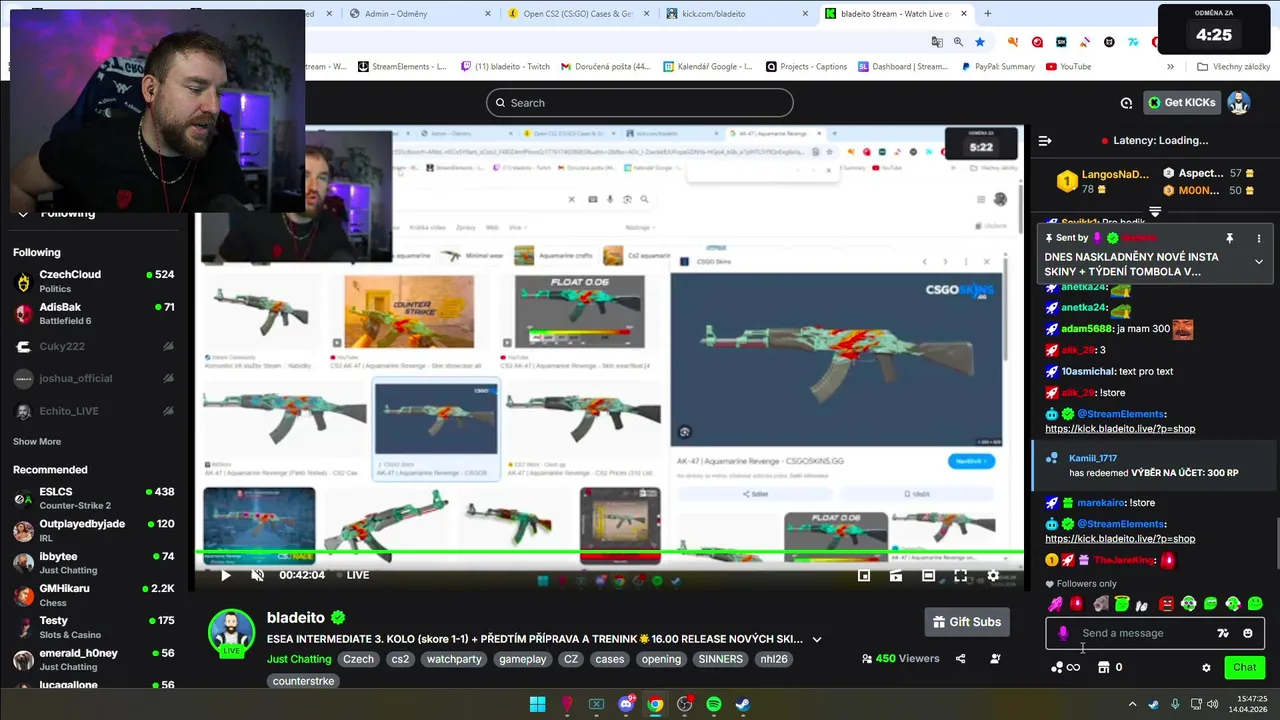The width and height of the screenshot is (1280, 720).
Task: Switch to Open CS2 Cases browser tab
Action: point(577,14)
